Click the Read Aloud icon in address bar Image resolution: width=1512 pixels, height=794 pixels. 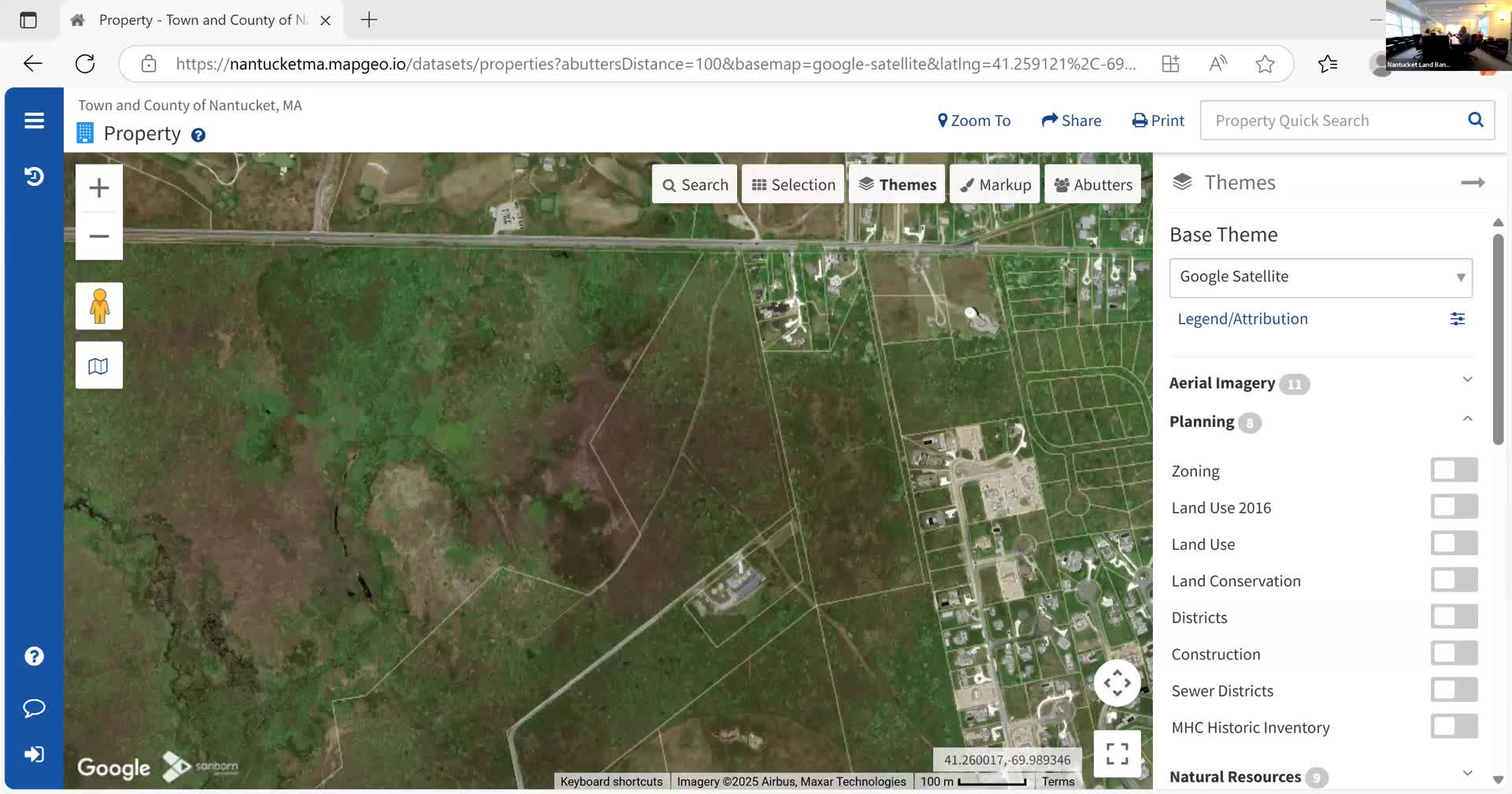click(x=1217, y=64)
